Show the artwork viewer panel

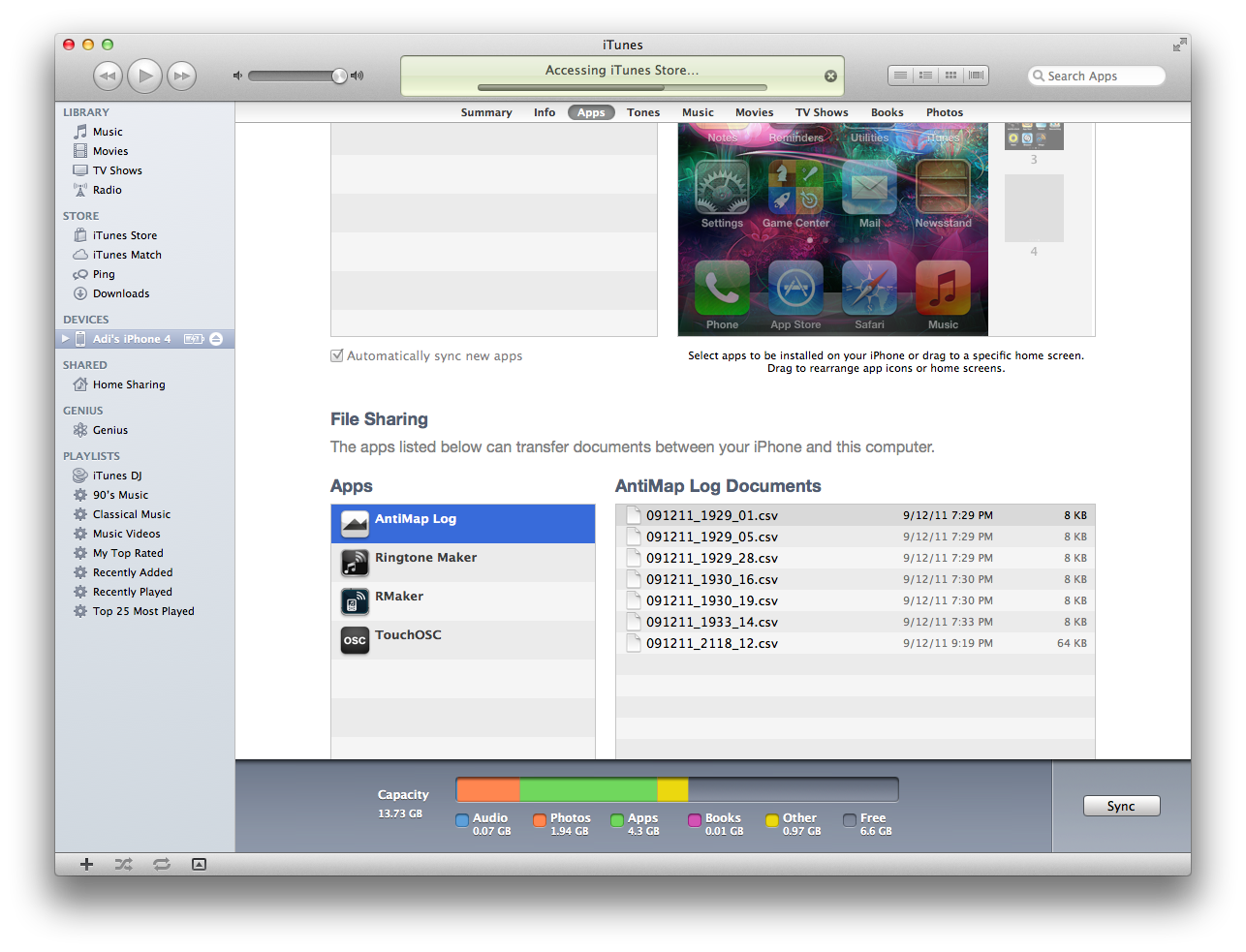coord(199,864)
